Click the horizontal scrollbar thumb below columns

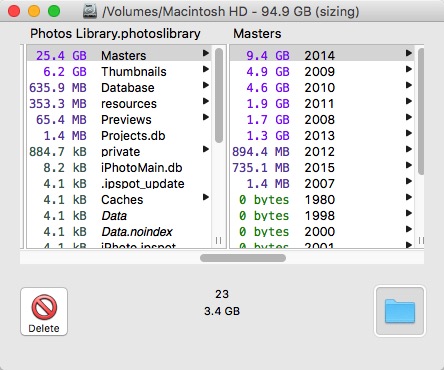point(243,258)
